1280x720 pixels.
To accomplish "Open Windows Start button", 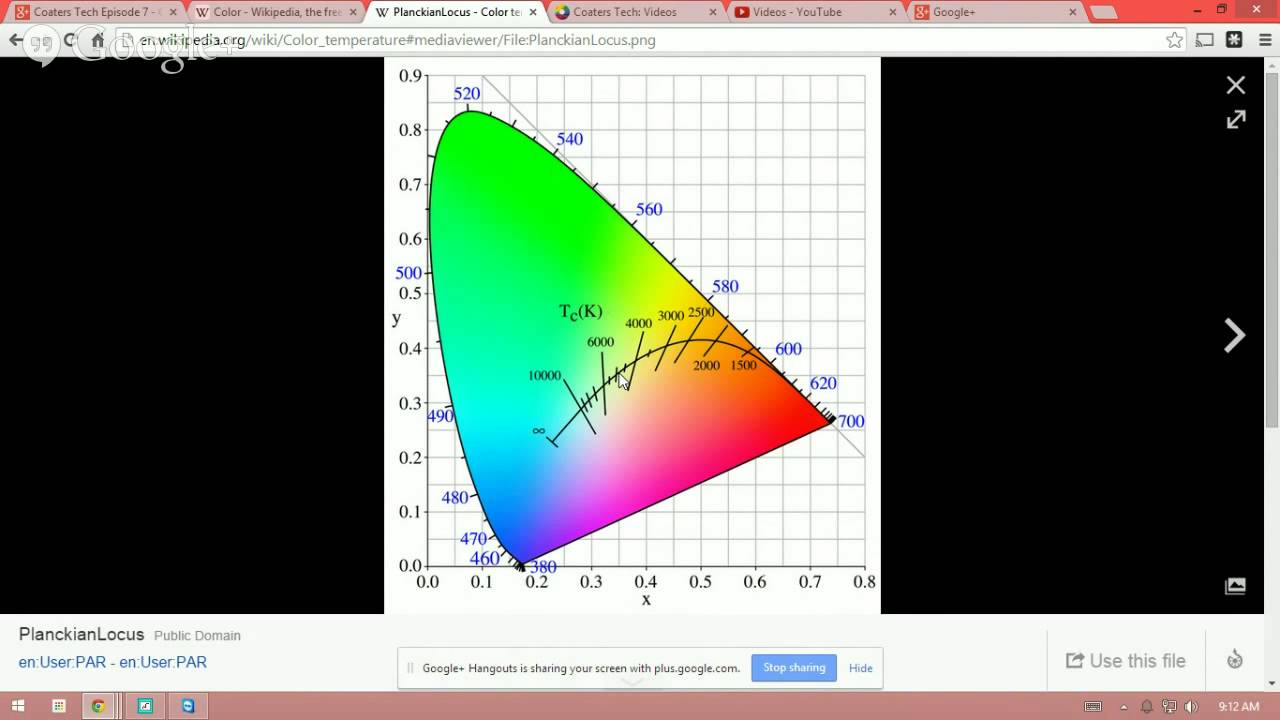I will [19, 706].
